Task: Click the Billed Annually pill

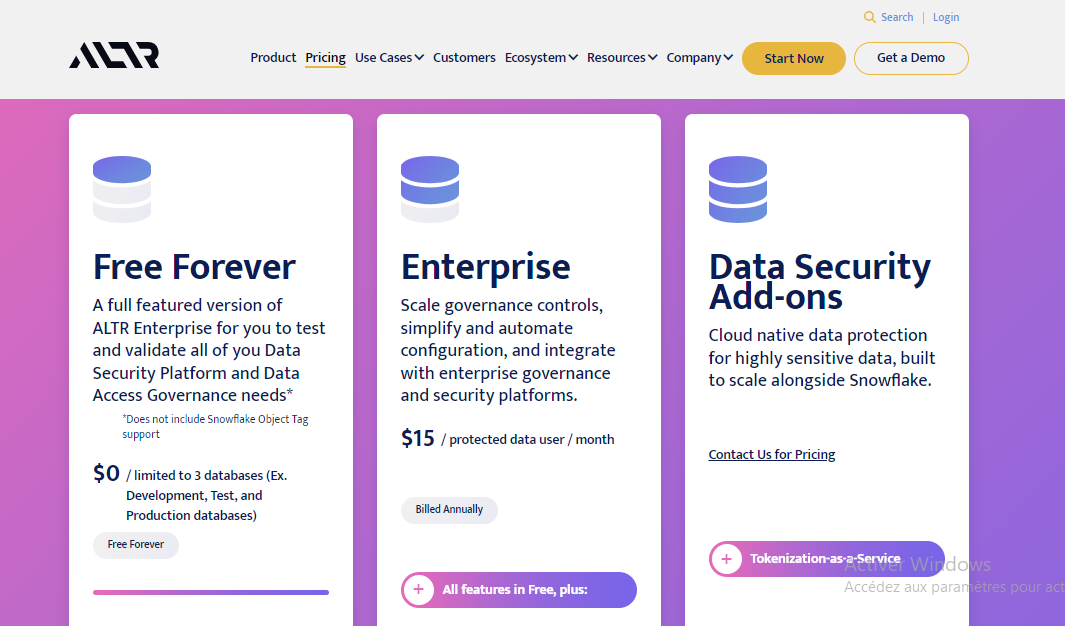Action: [x=449, y=510]
